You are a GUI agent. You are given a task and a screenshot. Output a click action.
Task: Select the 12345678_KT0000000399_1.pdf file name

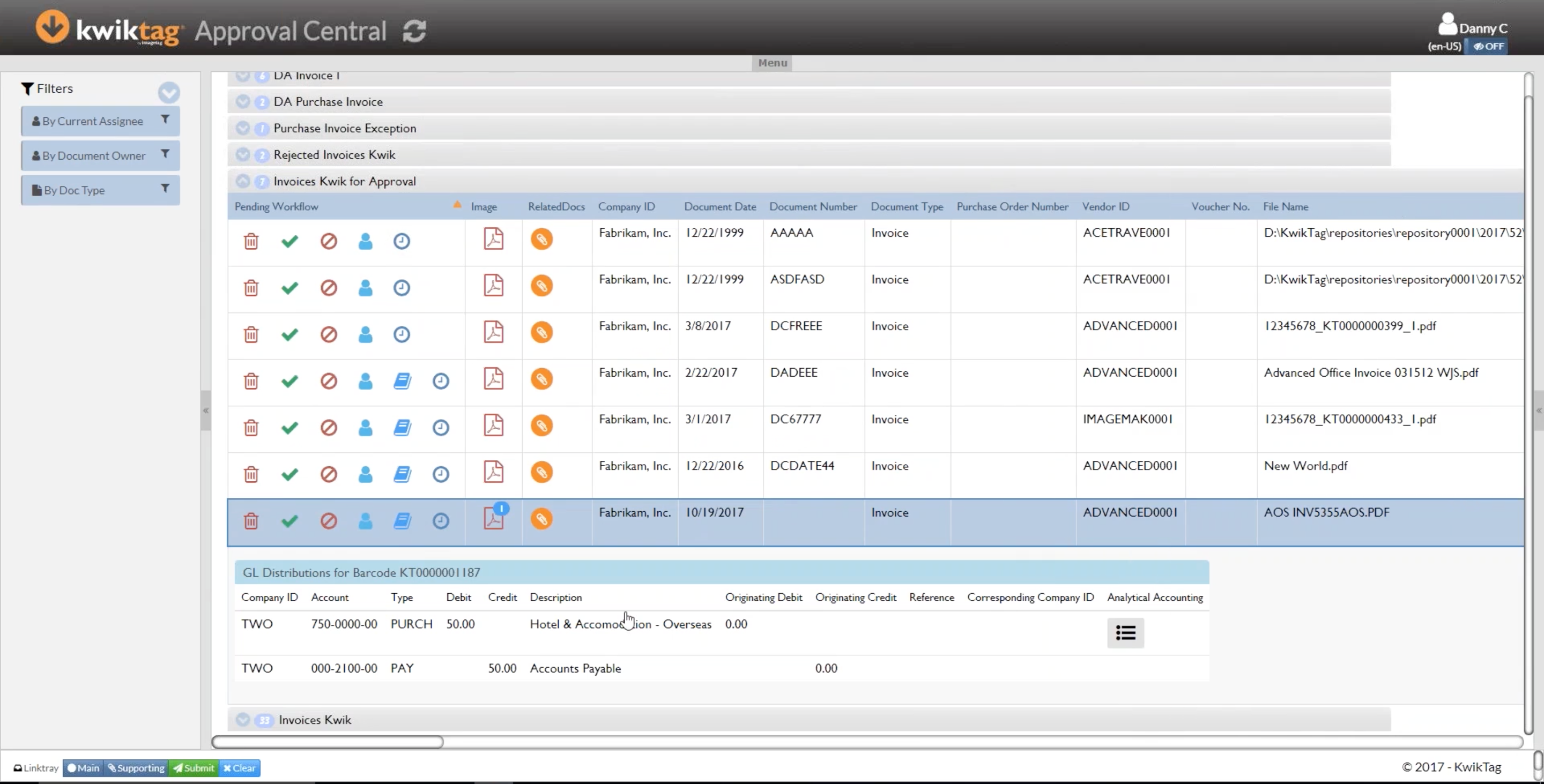1350,326
